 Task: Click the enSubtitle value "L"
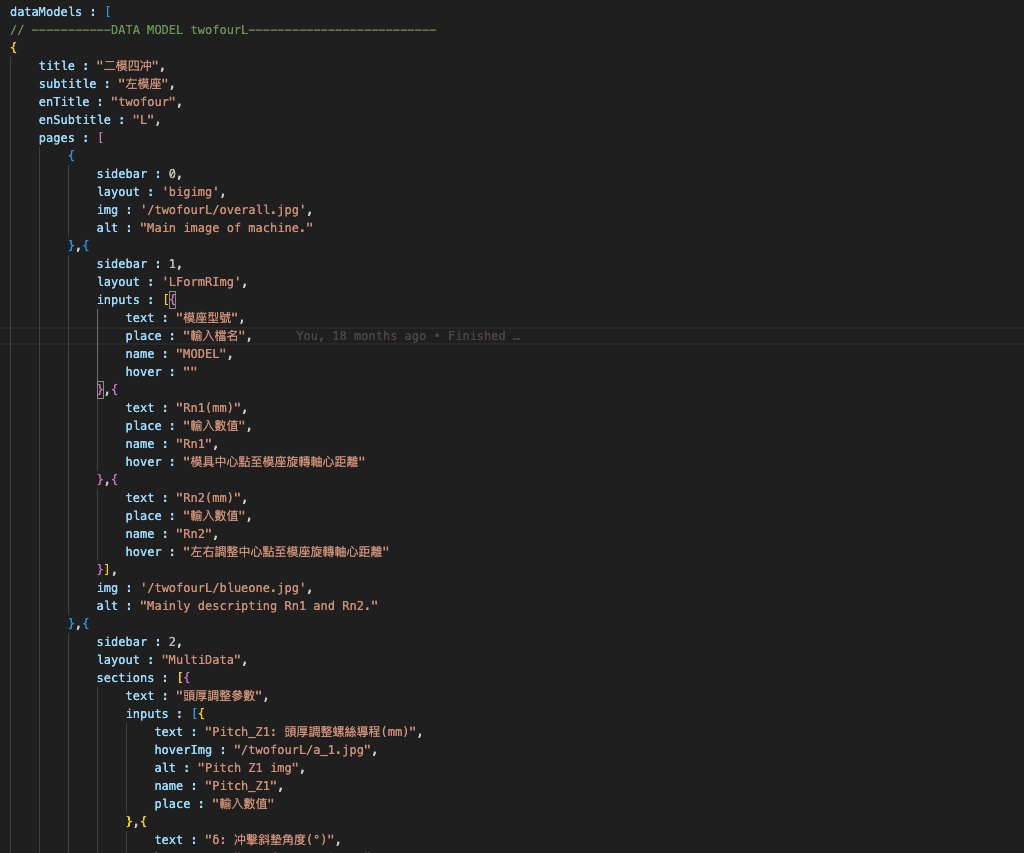pos(144,120)
